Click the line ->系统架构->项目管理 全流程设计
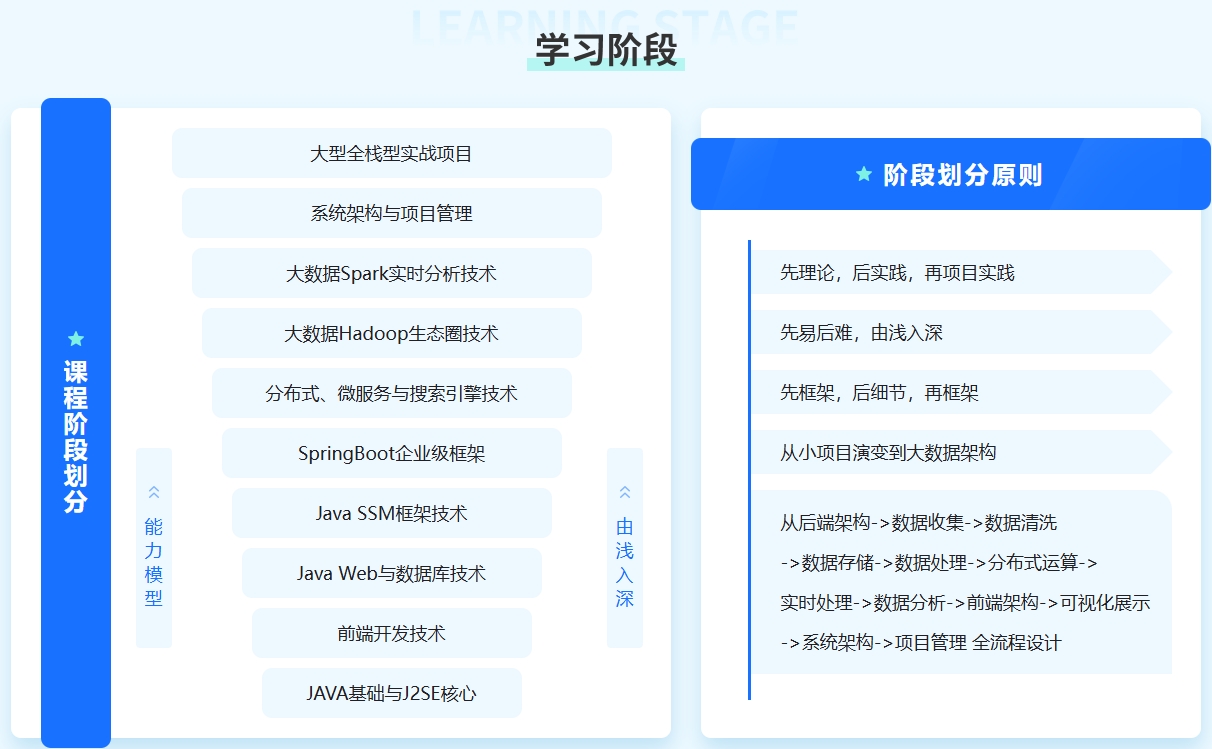 (x=920, y=642)
